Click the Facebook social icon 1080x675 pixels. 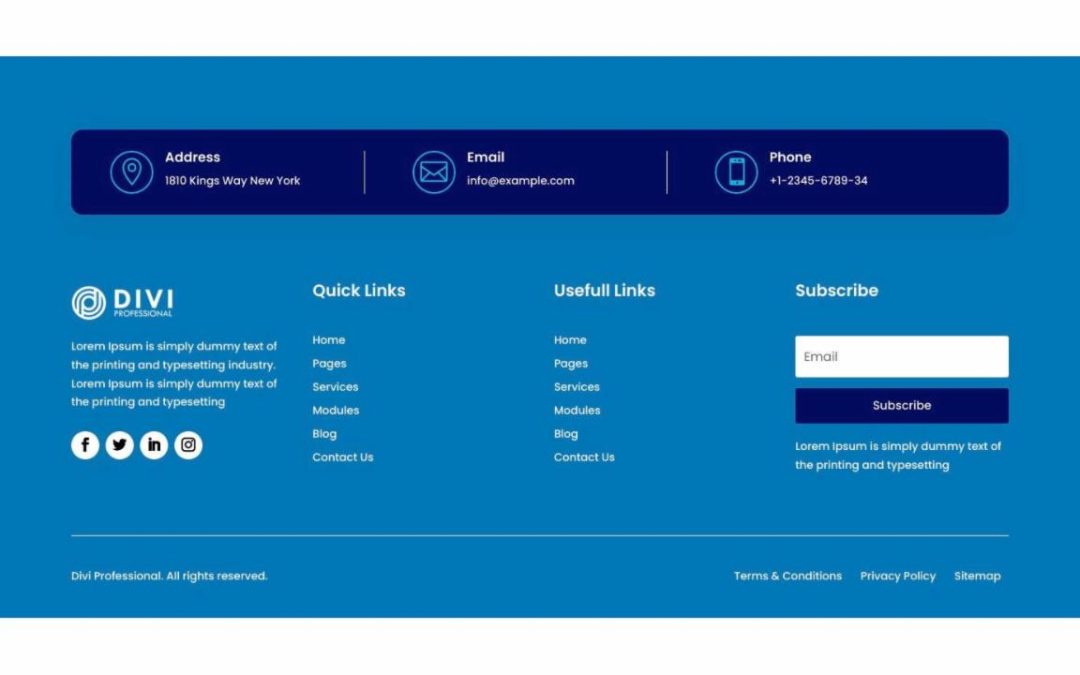coord(85,445)
